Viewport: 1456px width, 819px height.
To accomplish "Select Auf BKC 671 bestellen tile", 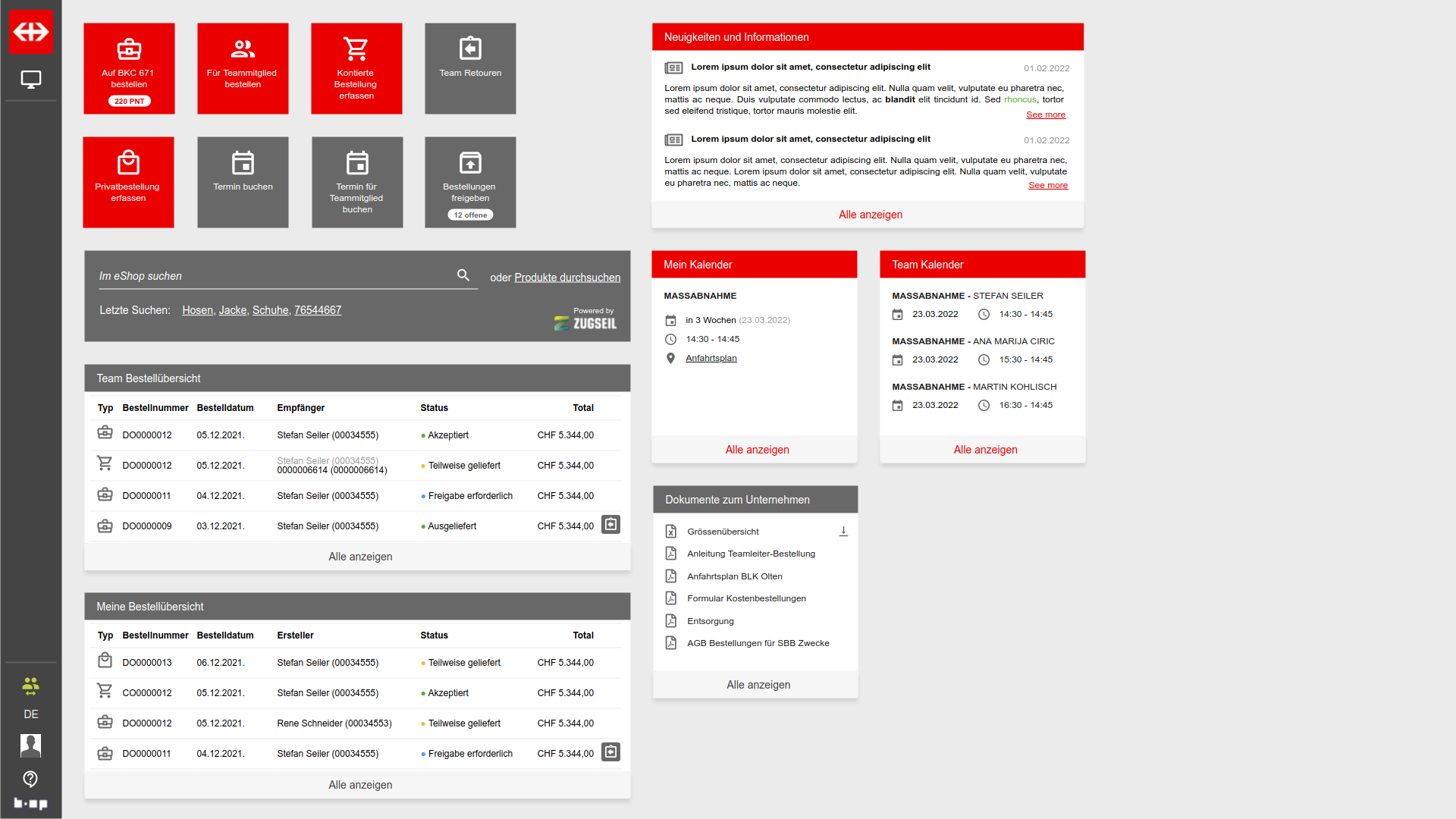I will click(x=129, y=68).
